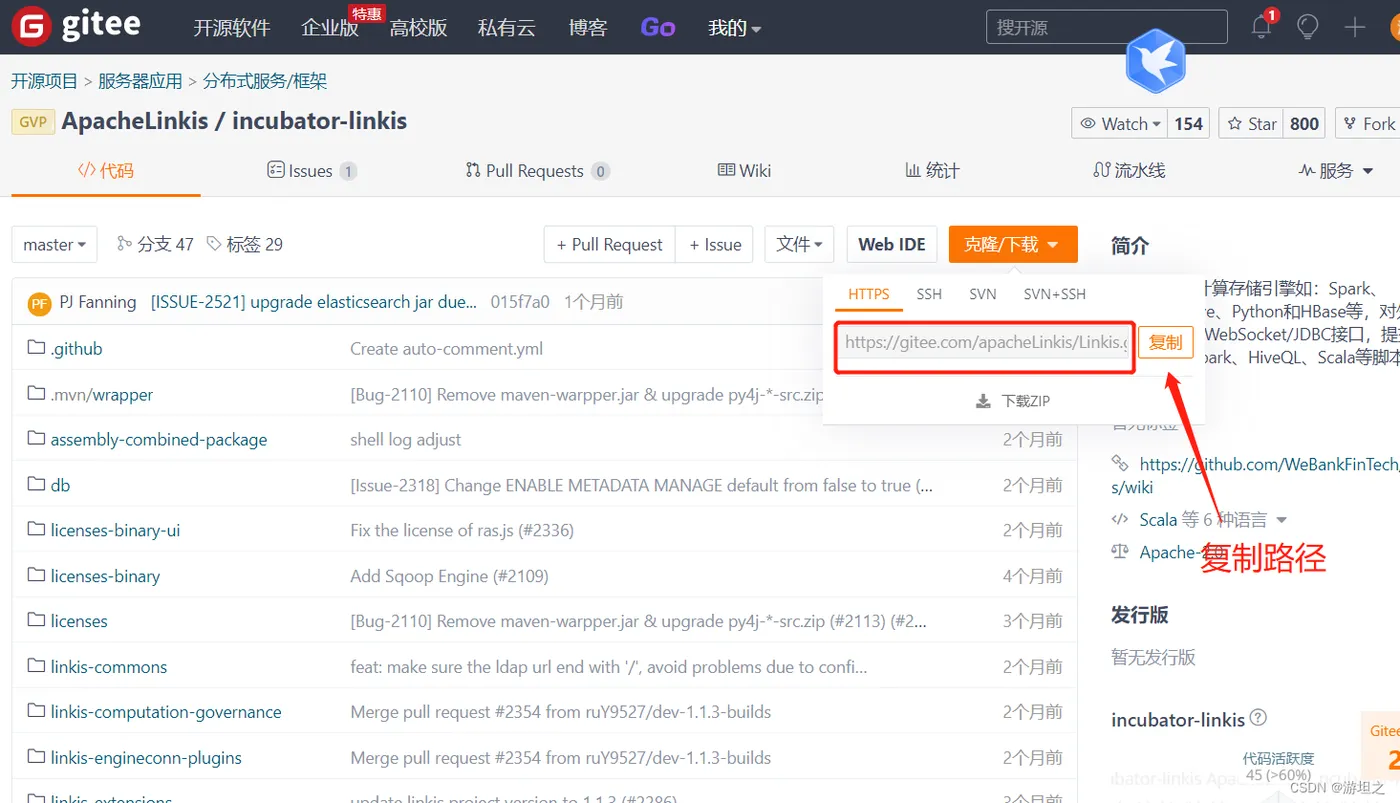
Task: Click the linkis-engineconn-plugins folder icon
Action: click(x=37, y=758)
